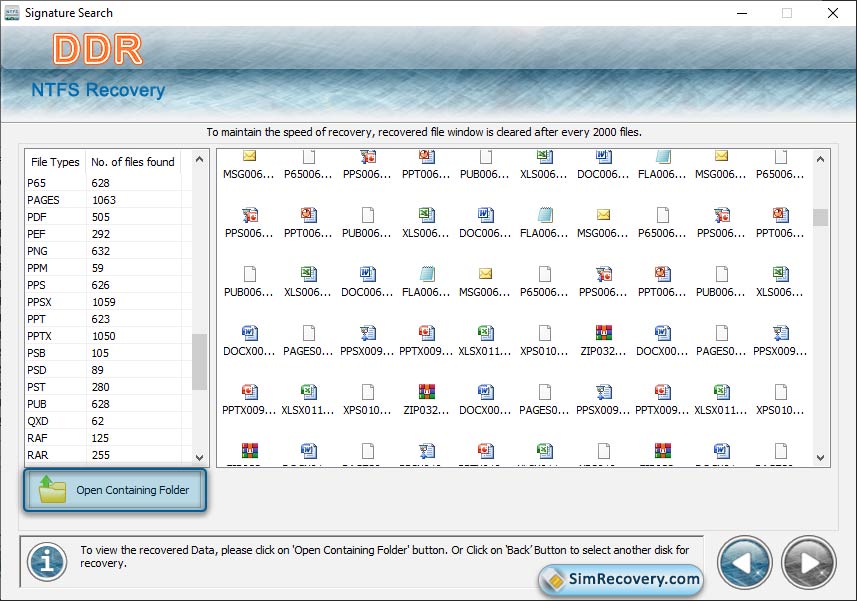The width and height of the screenshot is (857, 601).
Task: Visit the SimRecovery.com link
Action: [x=621, y=579]
